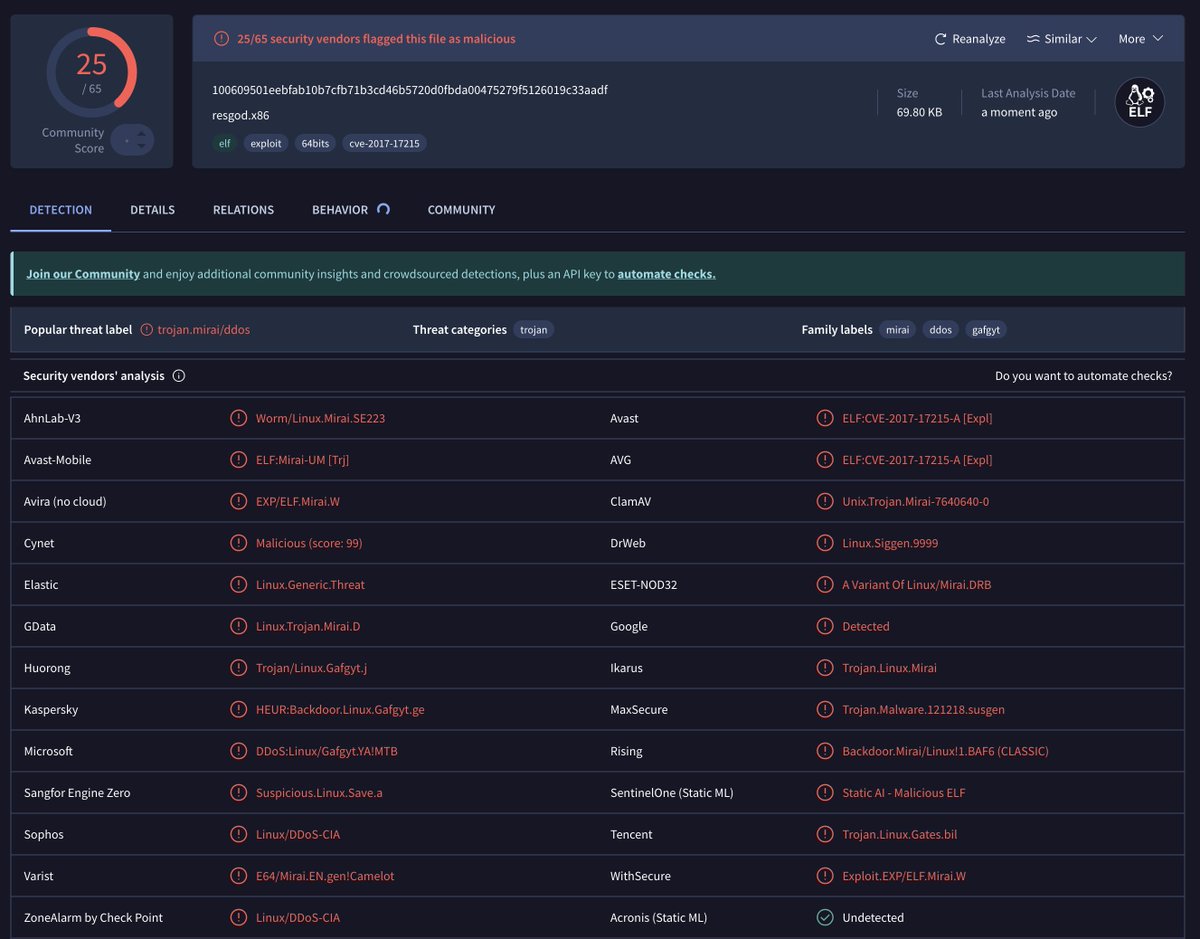
Task: Click the 'a moment ago' analysis date
Action: click(1019, 112)
